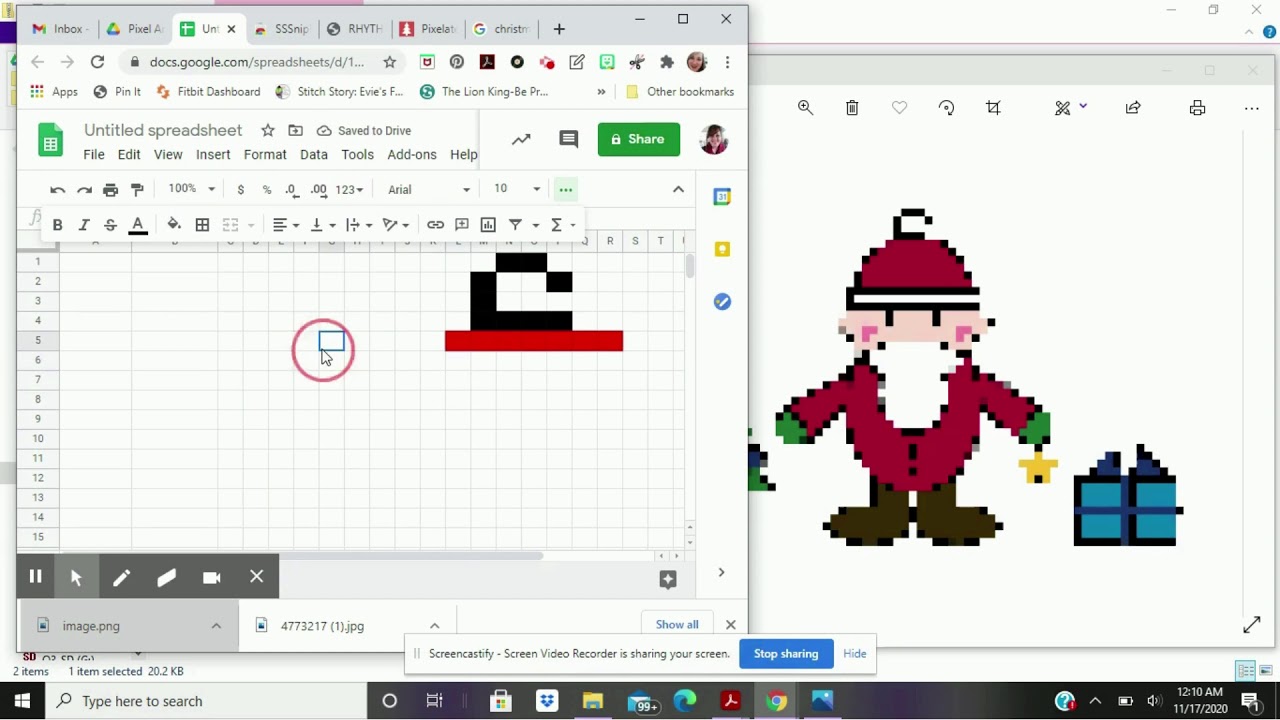Open horizontal align dropdown

[x=286, y=225]
